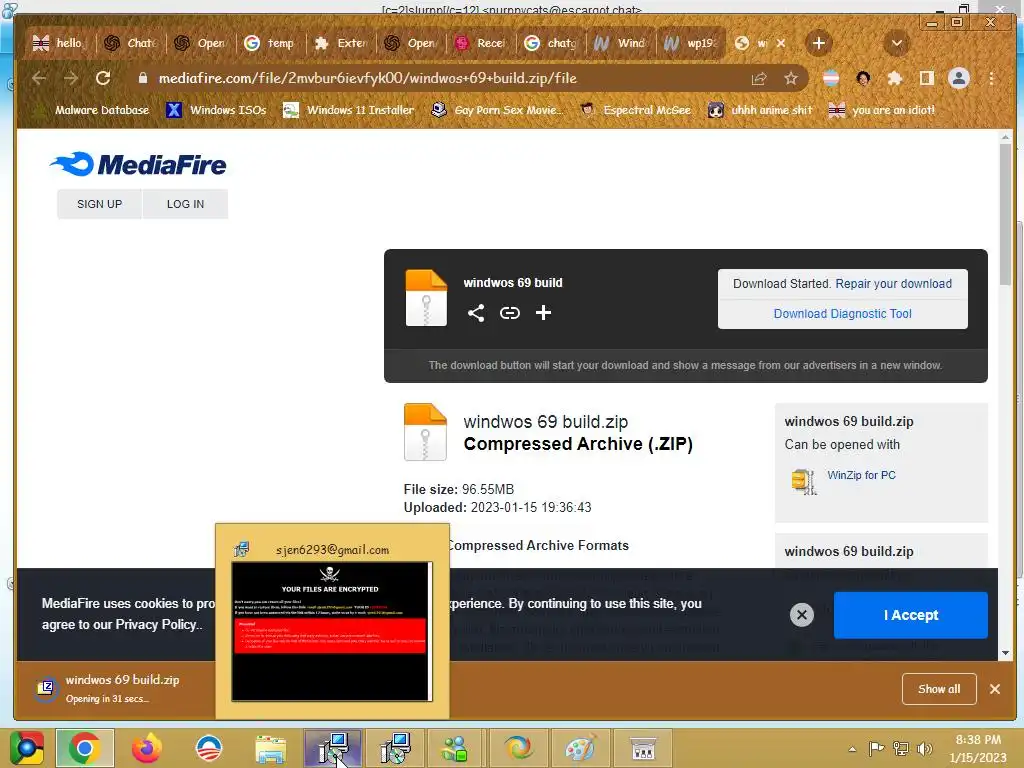Click the scroll down arrow of page

(1005, 652)
